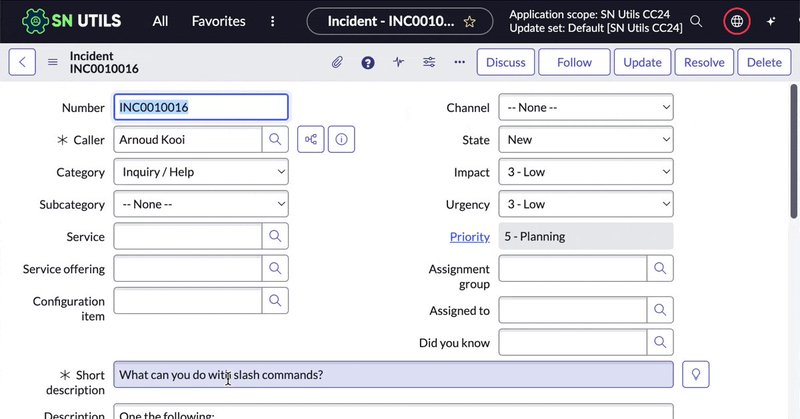Click the Follow button
800x419 pixels.
[x=574, y=62]
